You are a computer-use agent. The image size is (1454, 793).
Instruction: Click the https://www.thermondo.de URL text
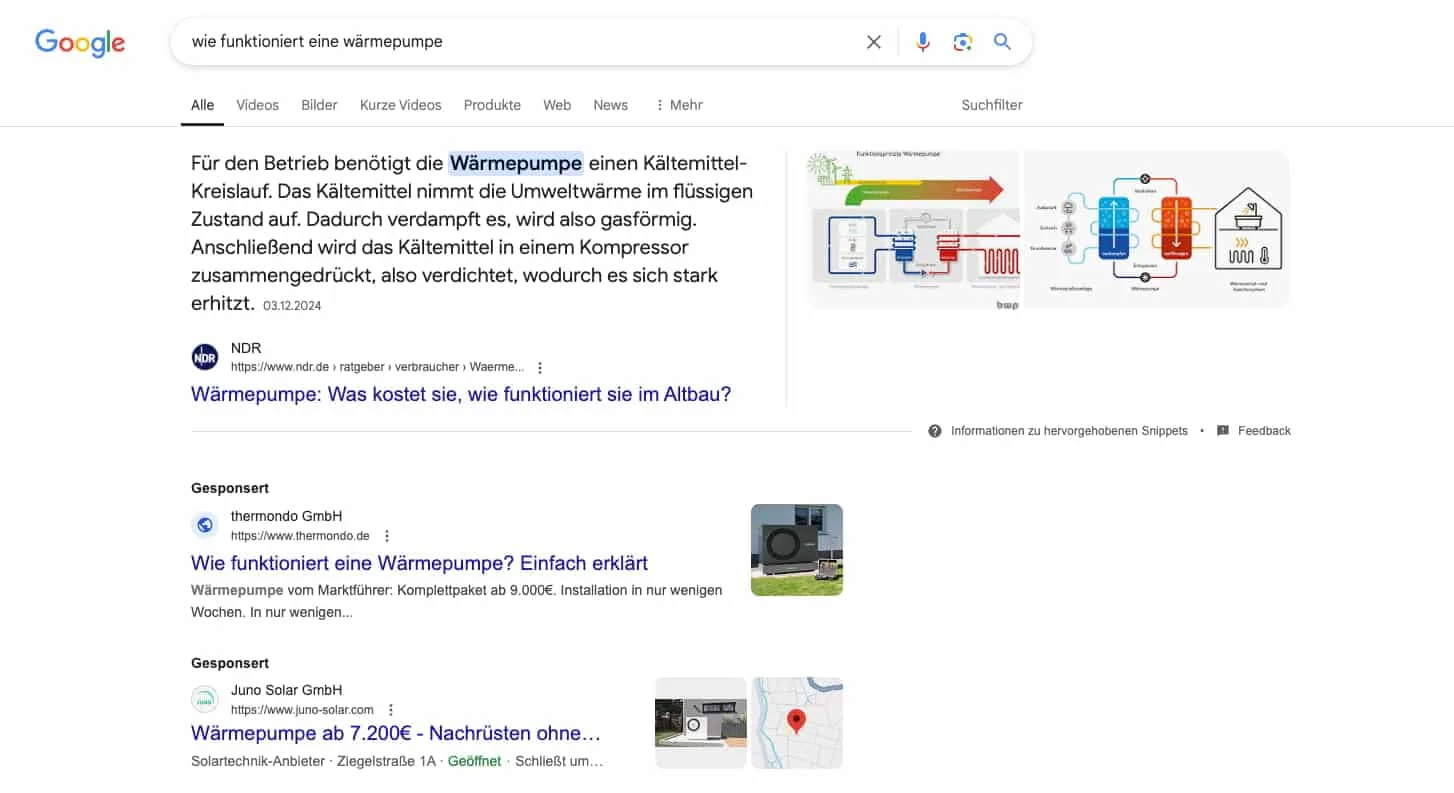click(300, 536)
